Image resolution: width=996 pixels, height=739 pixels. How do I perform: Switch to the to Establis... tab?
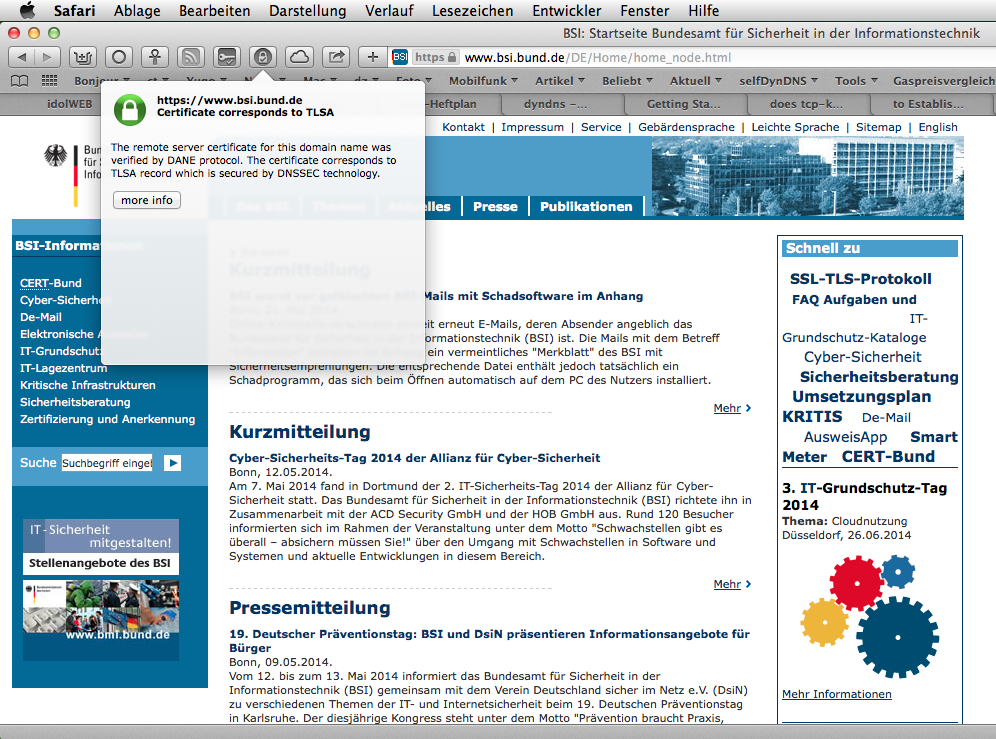(928, 104)
